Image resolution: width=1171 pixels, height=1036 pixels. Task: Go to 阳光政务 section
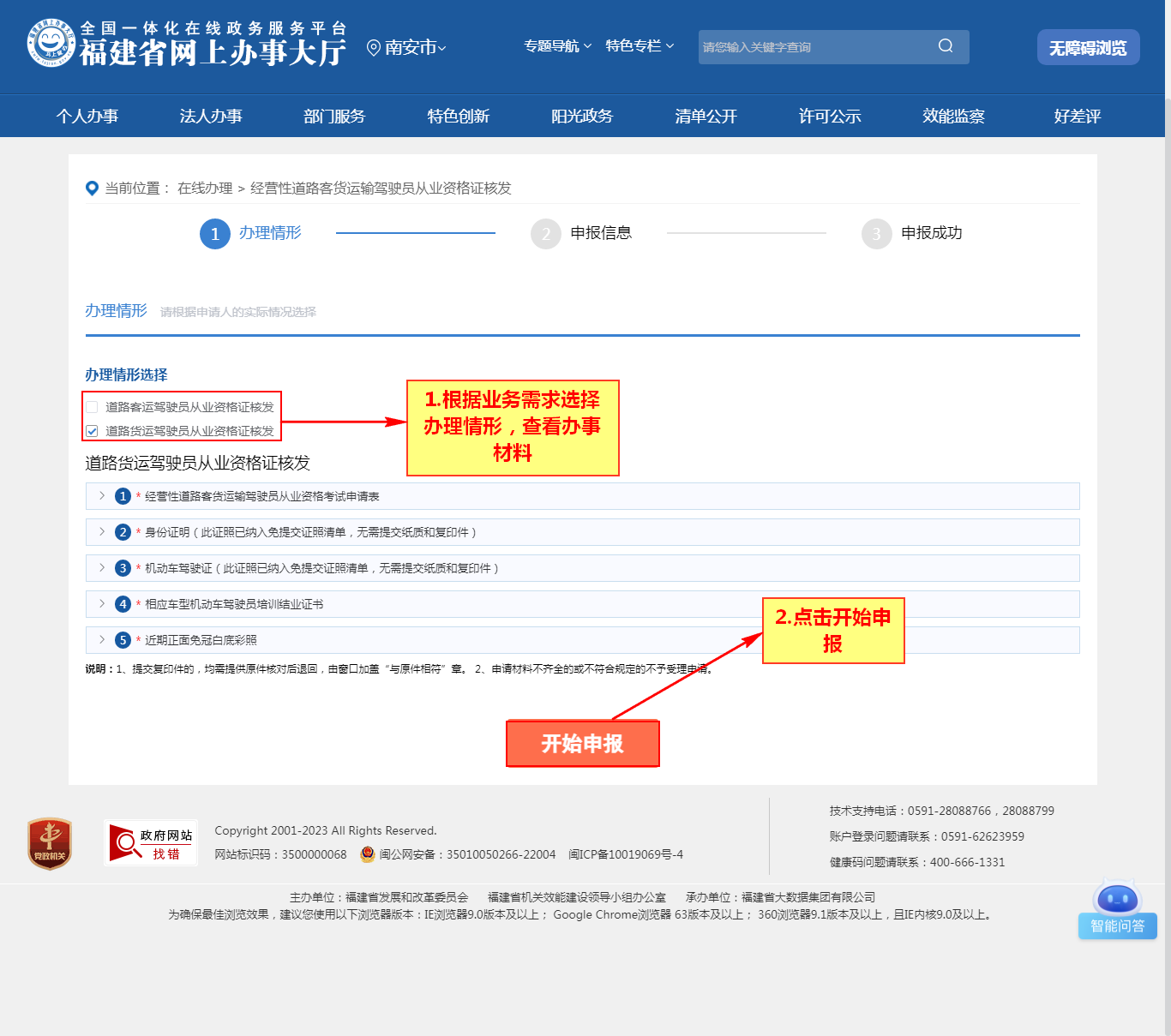[x=582, y=116]
